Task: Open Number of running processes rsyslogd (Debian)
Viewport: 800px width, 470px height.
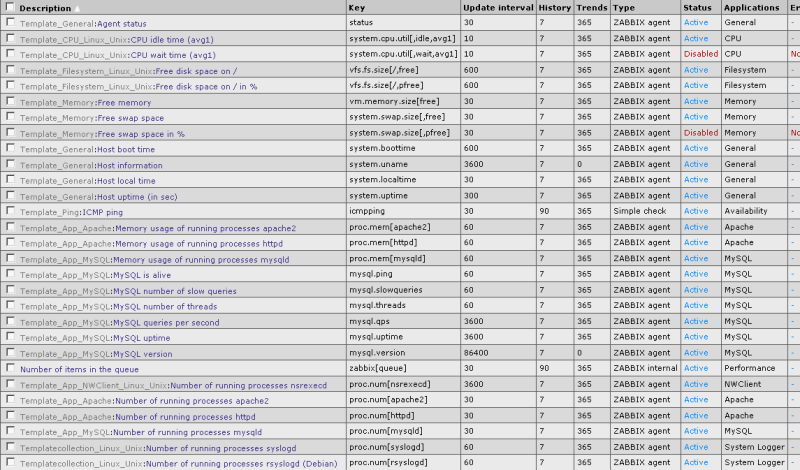Action: [x=241, y=463]
